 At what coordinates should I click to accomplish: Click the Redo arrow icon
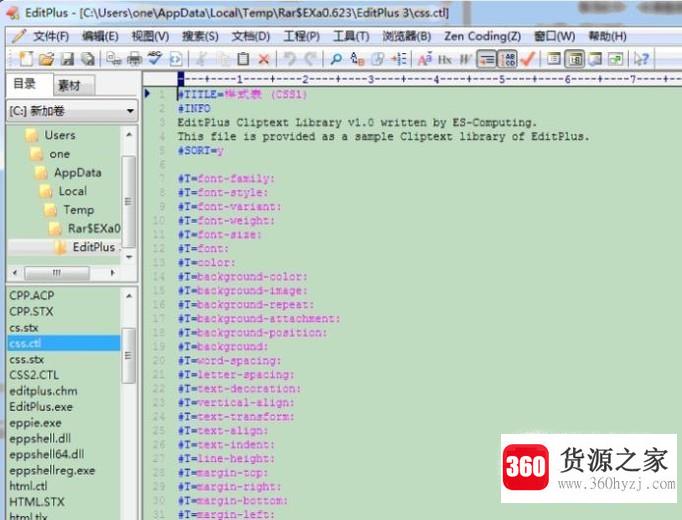pyautogui.click(x=311, y=59)
